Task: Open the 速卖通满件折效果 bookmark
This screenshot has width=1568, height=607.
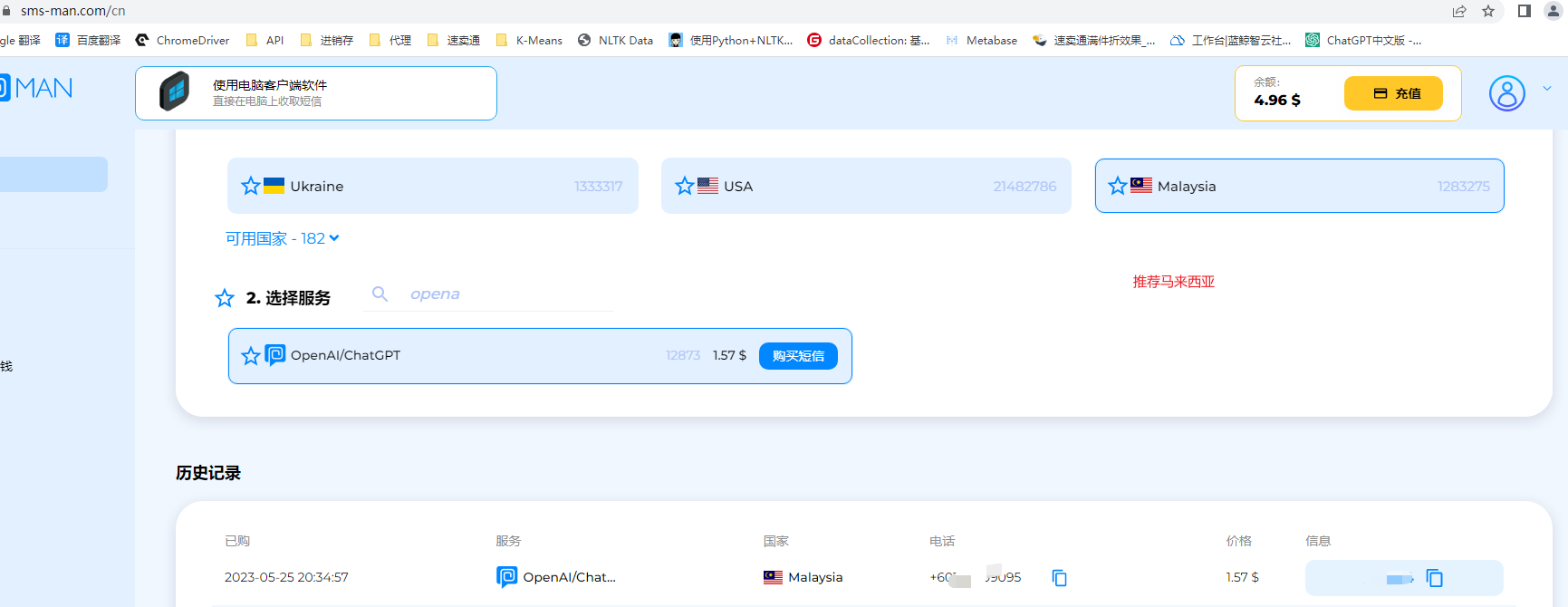Action: click(x=1094, y=40)
